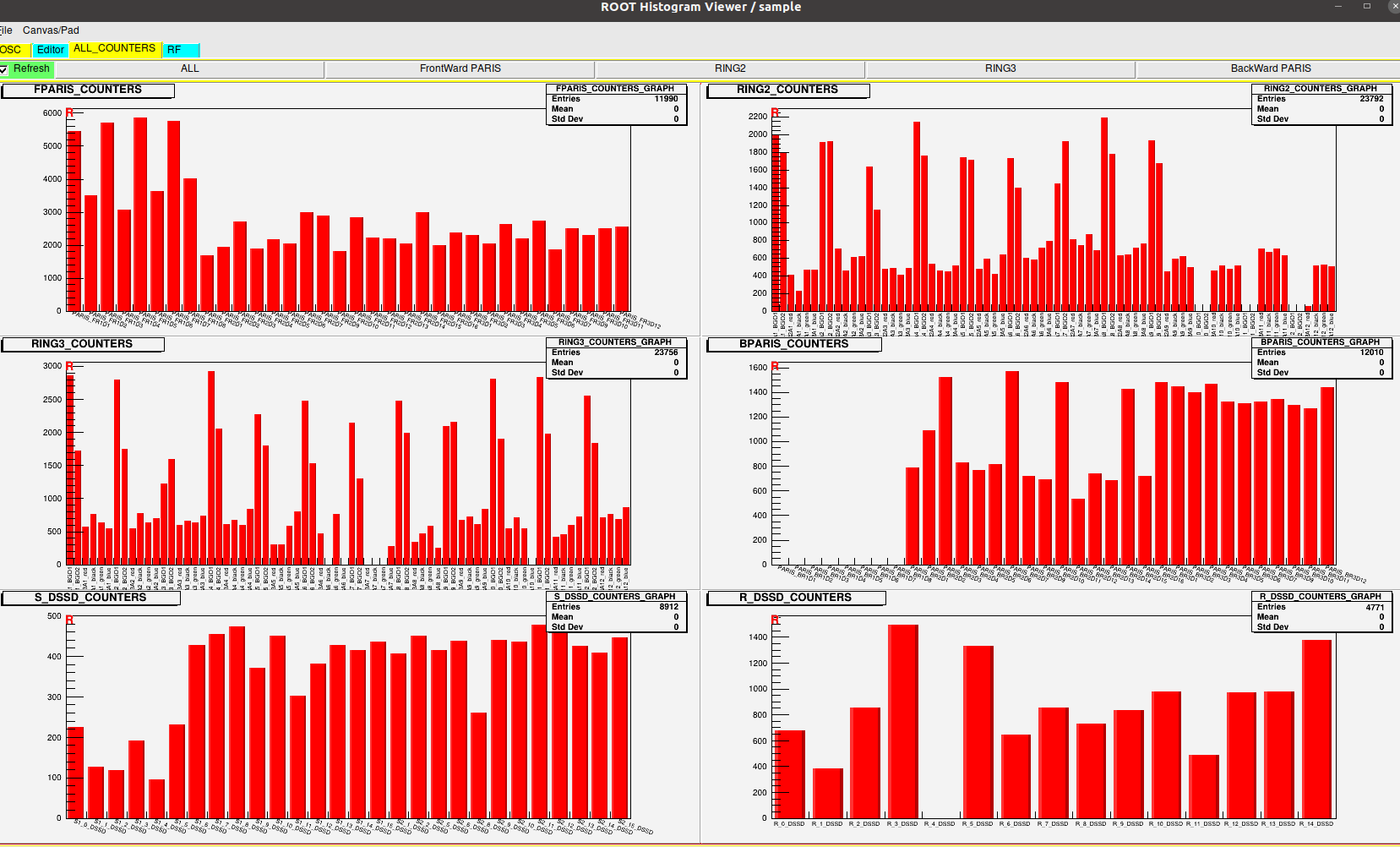
Task: Select red R marker in R_DSSD_COUNTERS plot
Action: [x=775, y=620]
